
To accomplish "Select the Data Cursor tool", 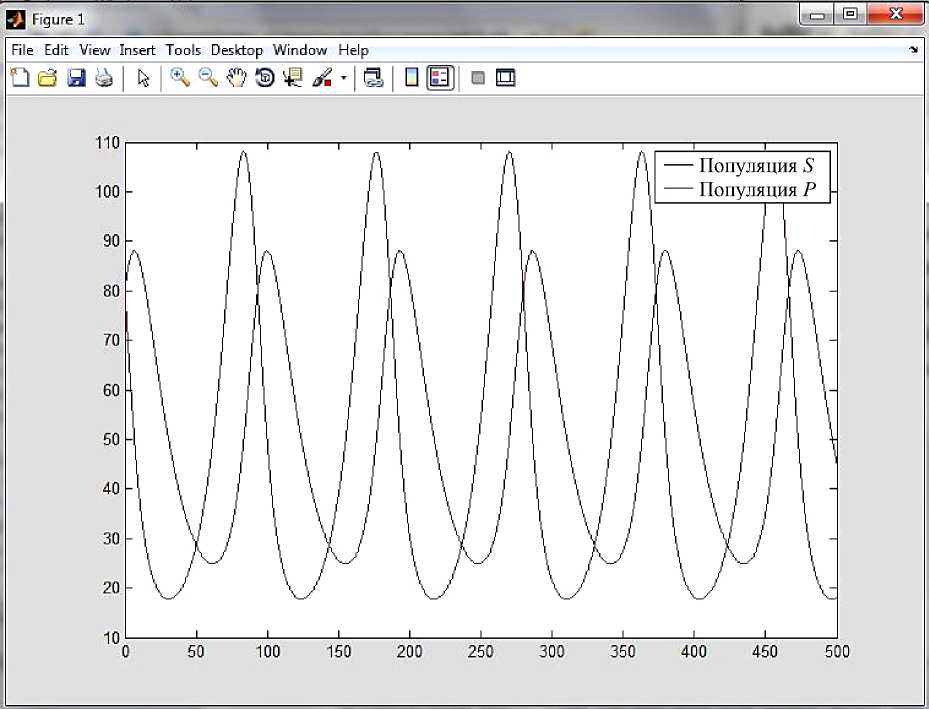I will click(x=293, y=78).
